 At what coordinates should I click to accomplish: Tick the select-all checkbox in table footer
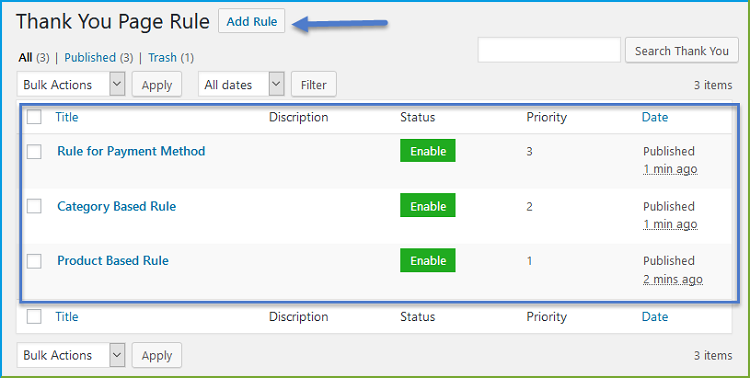click(x=34, y=316)
